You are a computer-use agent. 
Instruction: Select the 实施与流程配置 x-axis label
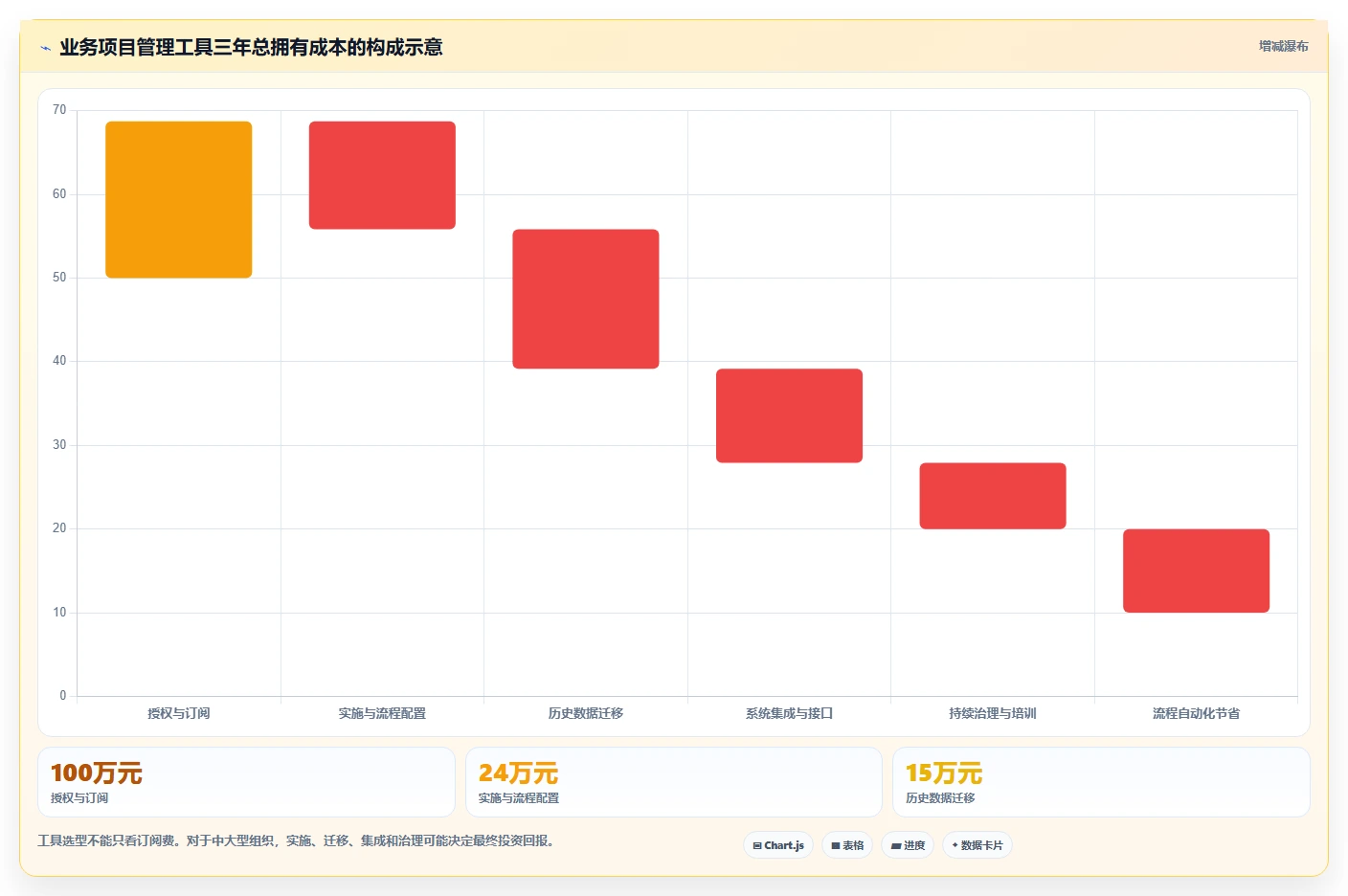[382, 713]
